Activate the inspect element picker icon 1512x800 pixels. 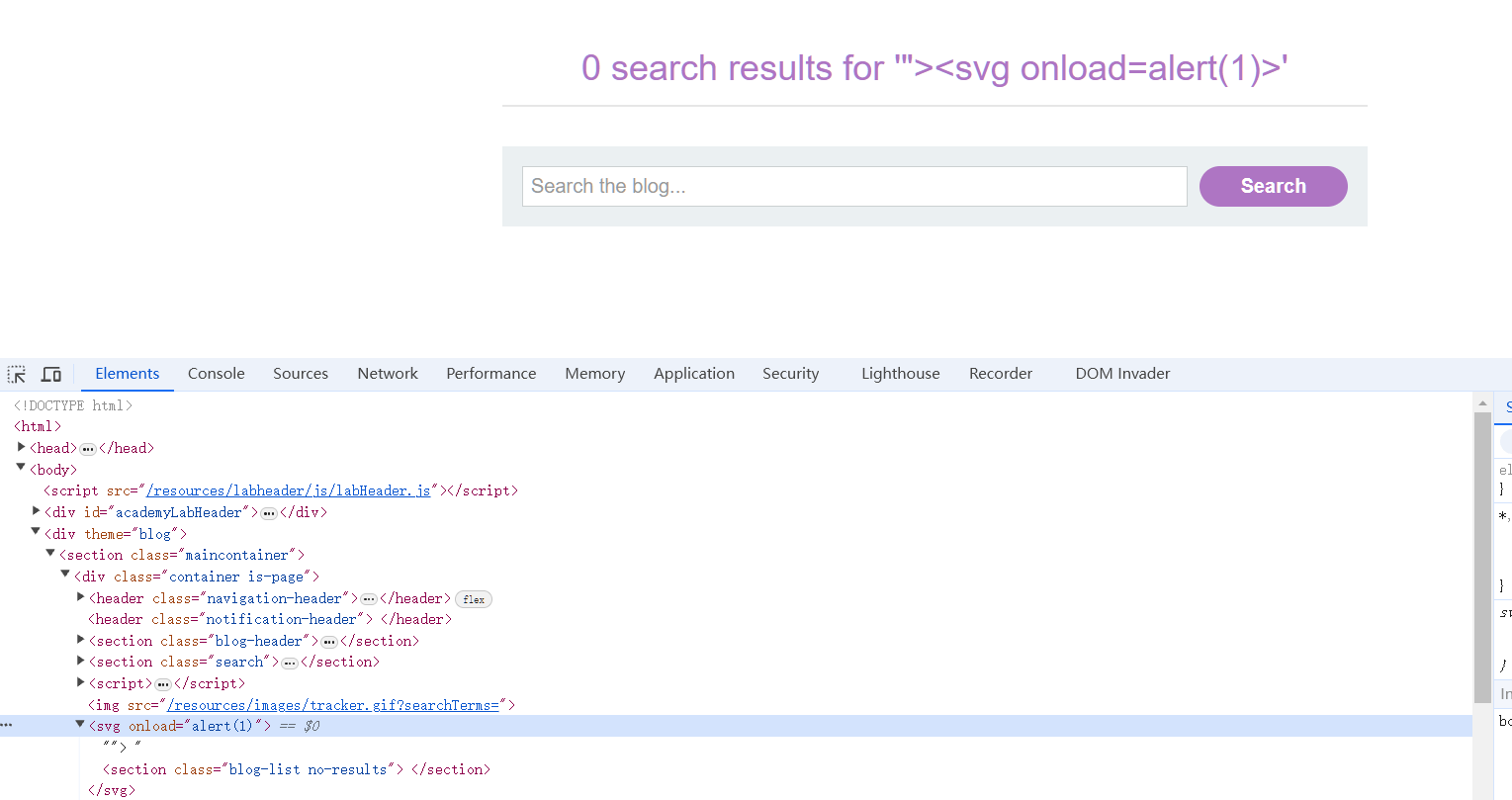click(x=17, y=374)
